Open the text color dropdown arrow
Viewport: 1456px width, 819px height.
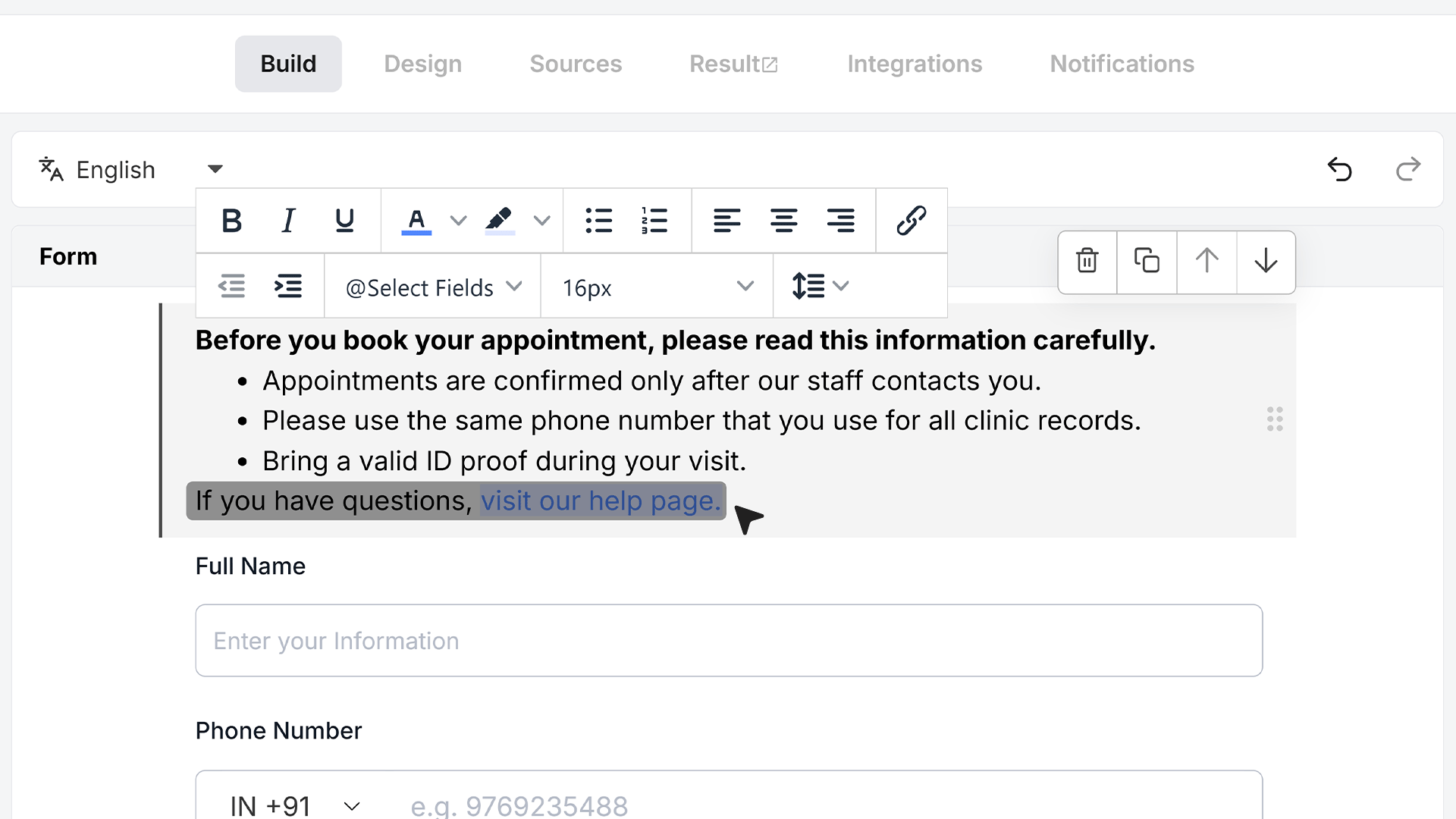point(458,221)
